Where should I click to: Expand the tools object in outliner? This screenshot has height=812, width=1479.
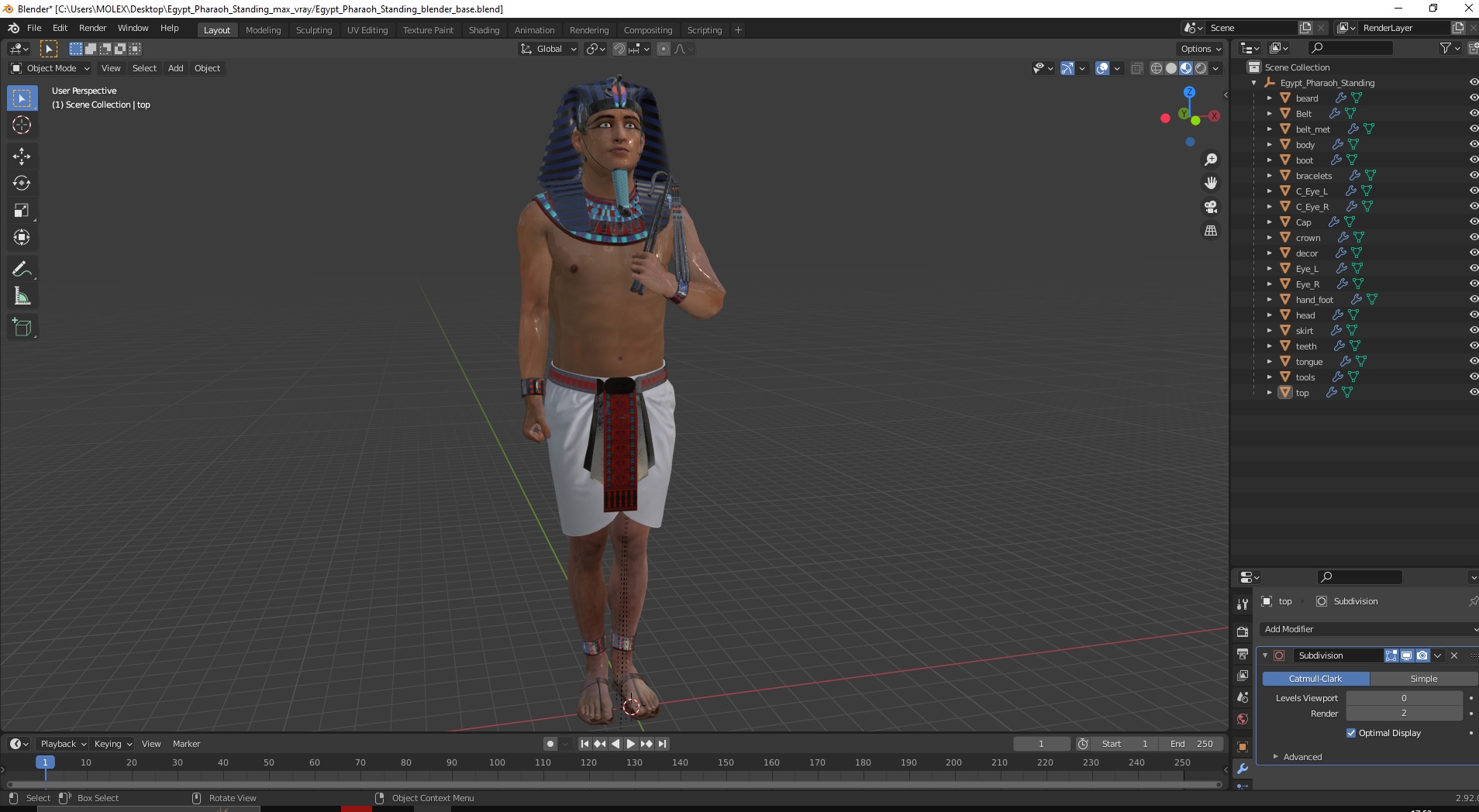coord(1269,377)
